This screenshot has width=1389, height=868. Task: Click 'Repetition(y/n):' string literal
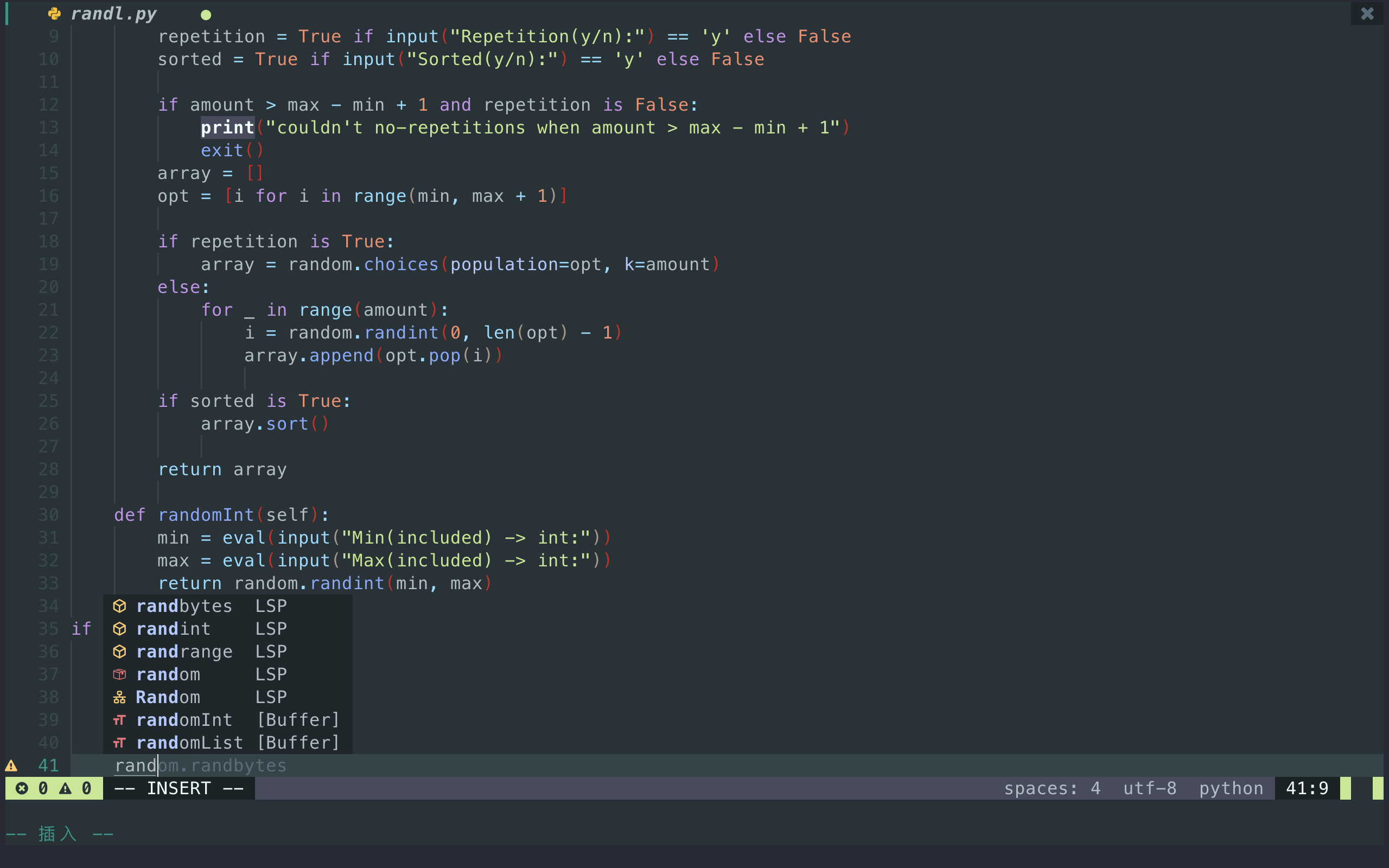tap(547, 37)
